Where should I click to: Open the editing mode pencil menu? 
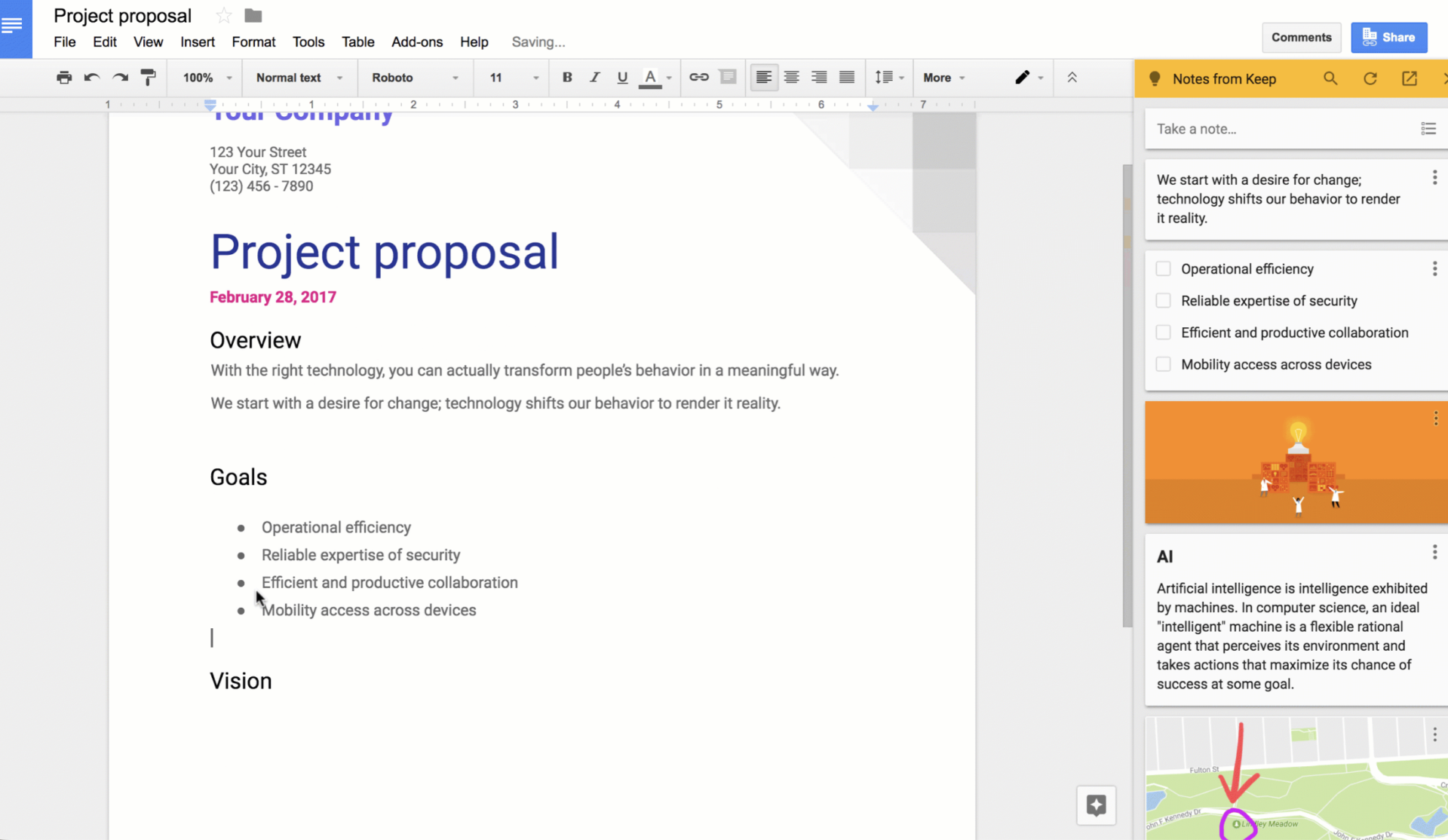(1029, 78)
